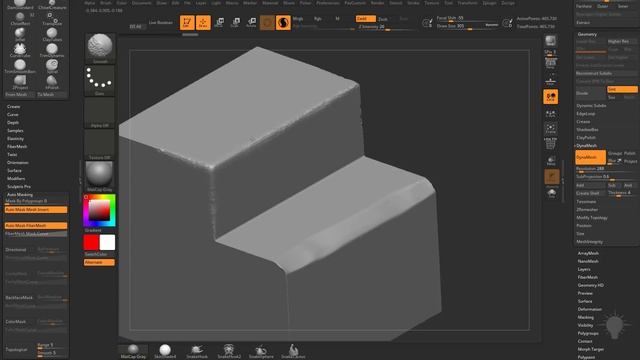Screen dimensions: 640x360
Task: Toggle Auto Mask Mesh Insert
Action: 36,209
